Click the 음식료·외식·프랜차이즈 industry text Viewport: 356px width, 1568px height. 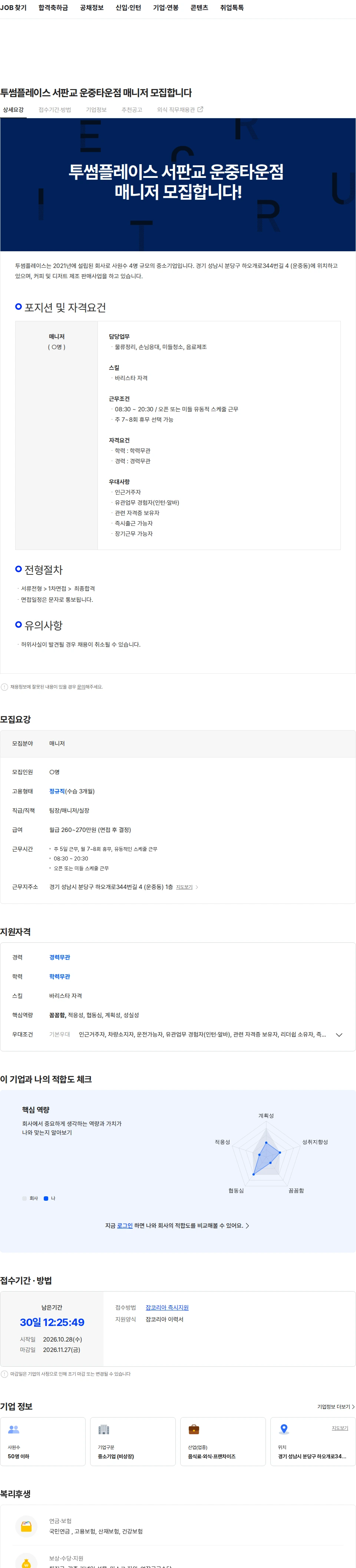(211, 1456)
